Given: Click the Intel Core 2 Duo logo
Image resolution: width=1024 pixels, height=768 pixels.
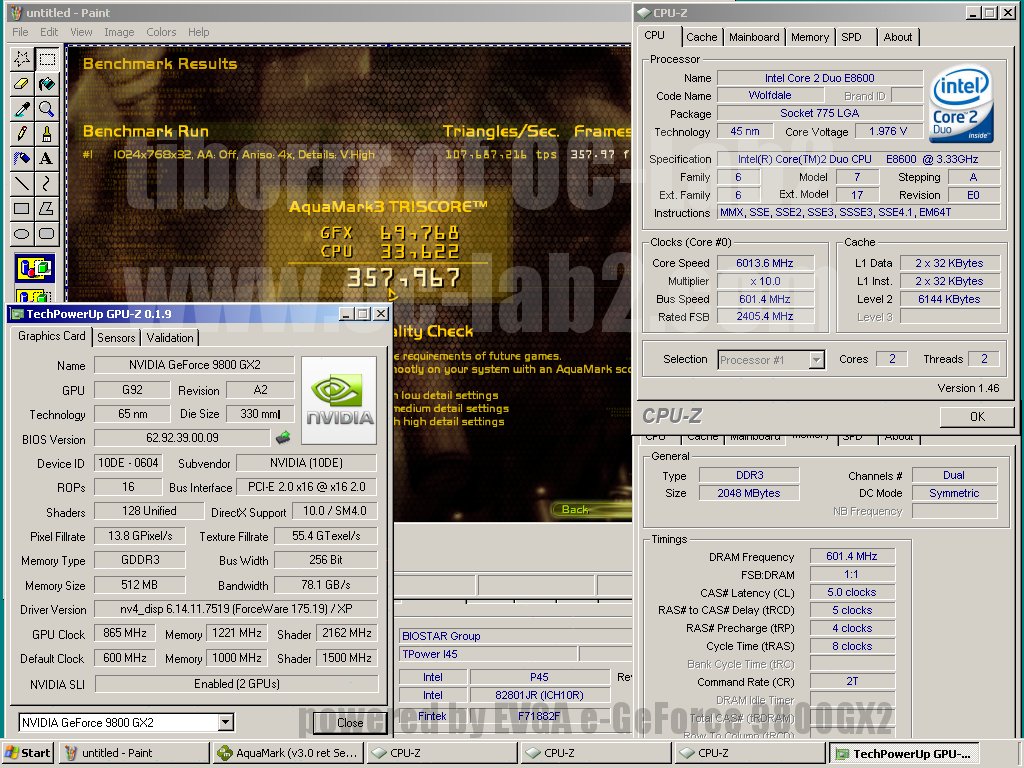Looking at the screenshot, I should pos(961,103).
